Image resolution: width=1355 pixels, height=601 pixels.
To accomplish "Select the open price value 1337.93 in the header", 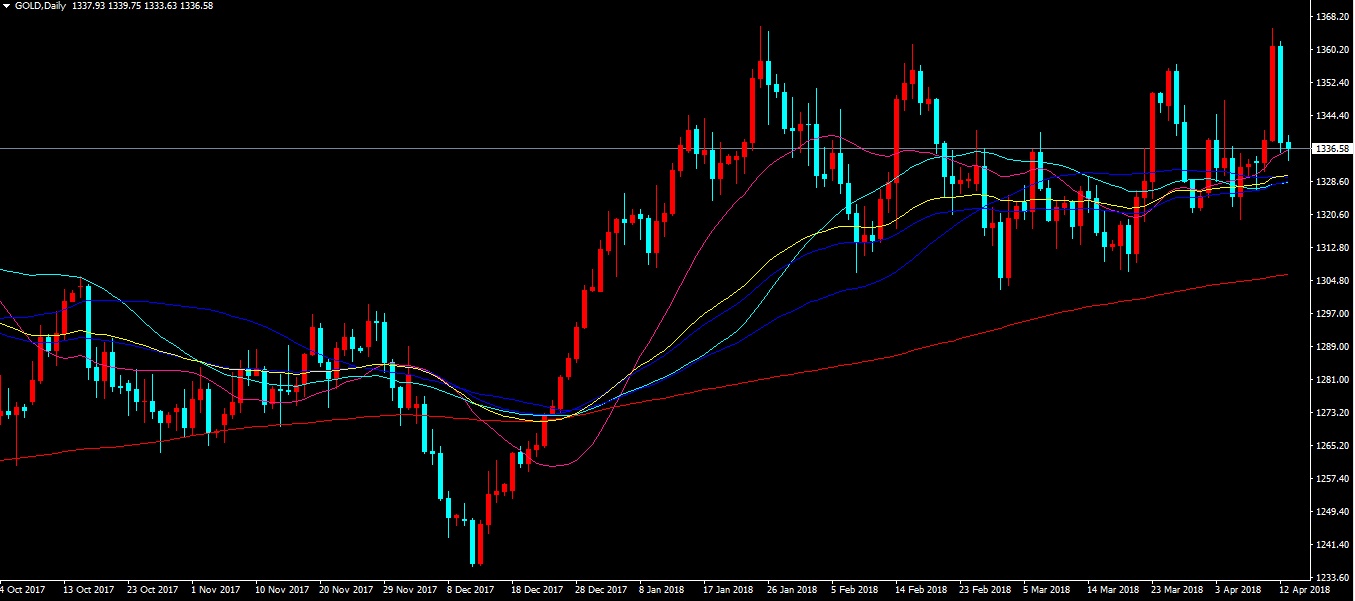I will (90, 6).
